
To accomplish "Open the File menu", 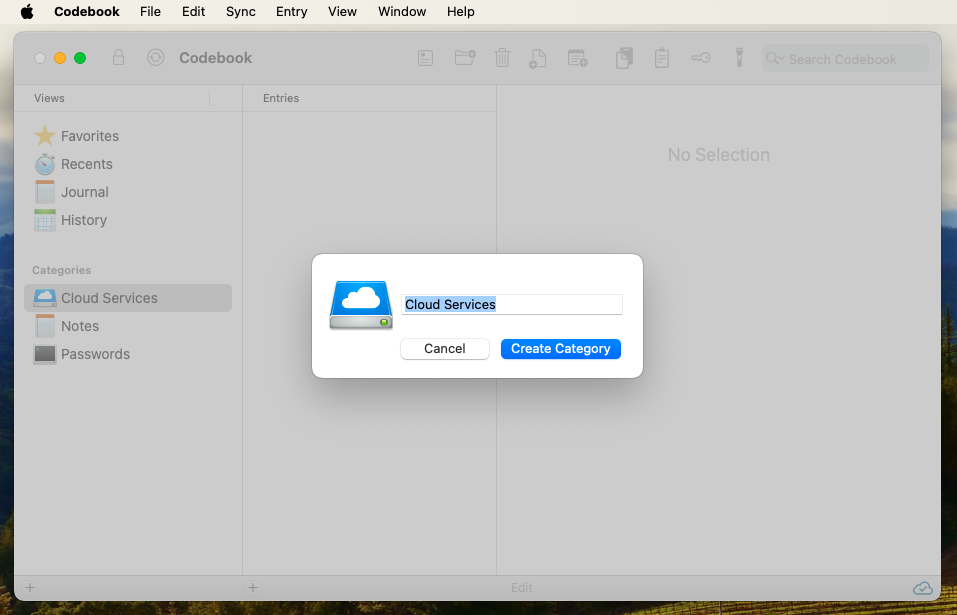I will click(150, 12).
